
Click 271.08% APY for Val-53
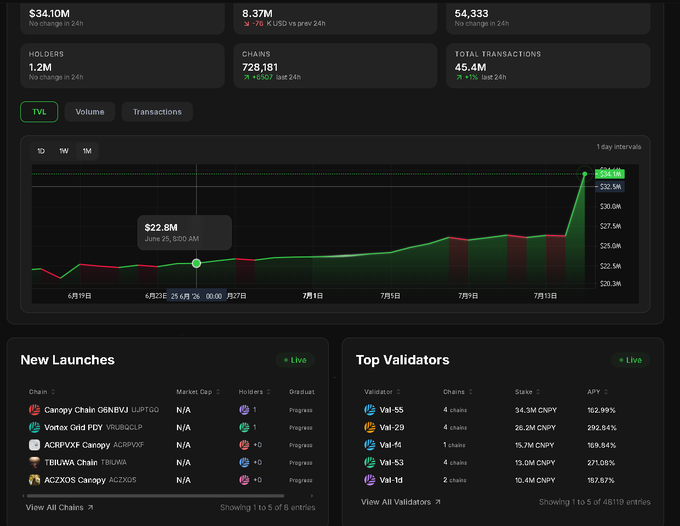coord(601,462)
